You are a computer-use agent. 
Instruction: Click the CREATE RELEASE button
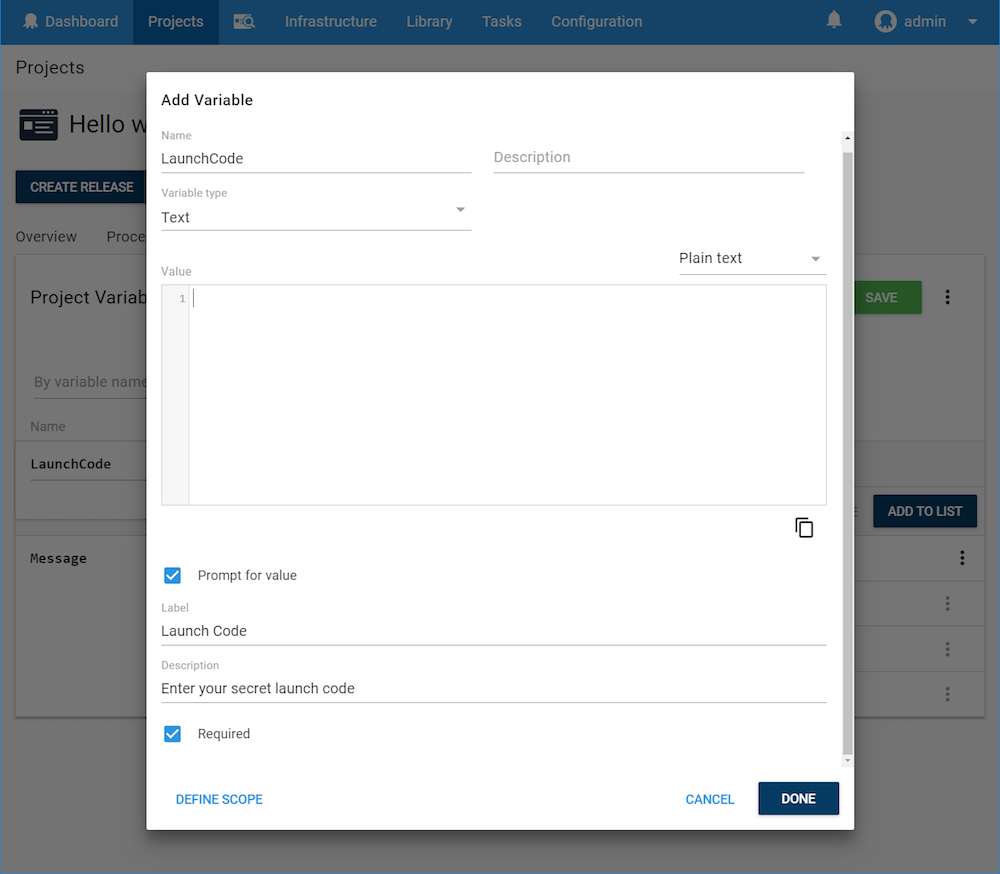pyautogui.click(x=82, y=187)
